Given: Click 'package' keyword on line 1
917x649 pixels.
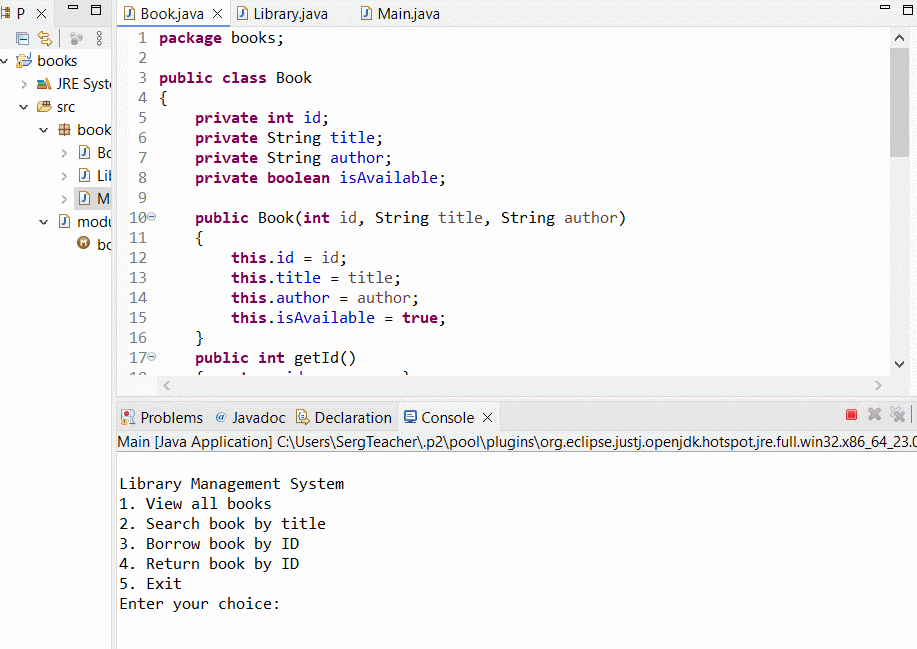Looking at the screenshot, I should (x=190, y=39).
